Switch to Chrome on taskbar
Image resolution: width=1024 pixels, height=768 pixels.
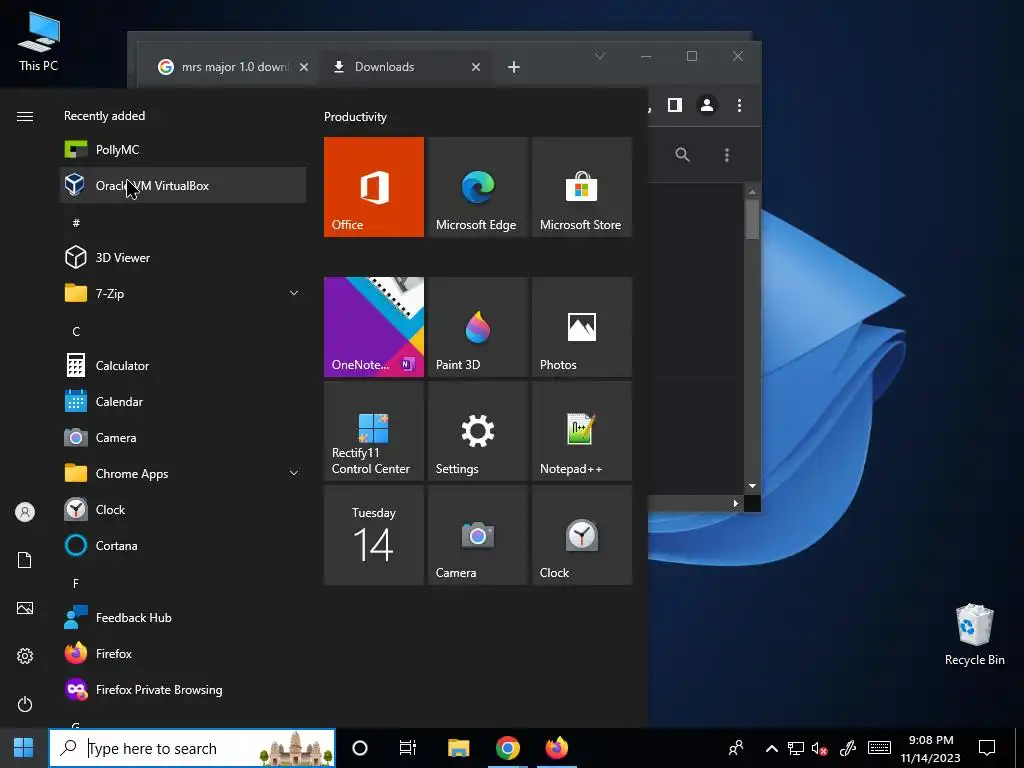[507, 748]
